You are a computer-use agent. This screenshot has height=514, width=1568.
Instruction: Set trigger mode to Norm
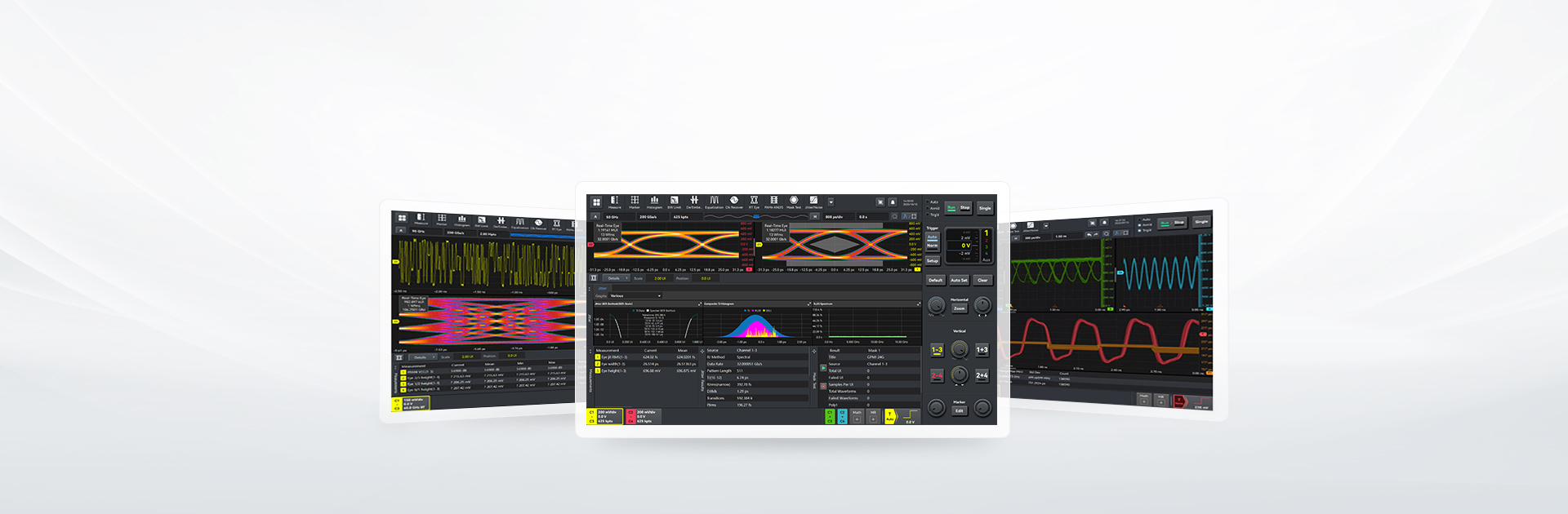point(932,246)
